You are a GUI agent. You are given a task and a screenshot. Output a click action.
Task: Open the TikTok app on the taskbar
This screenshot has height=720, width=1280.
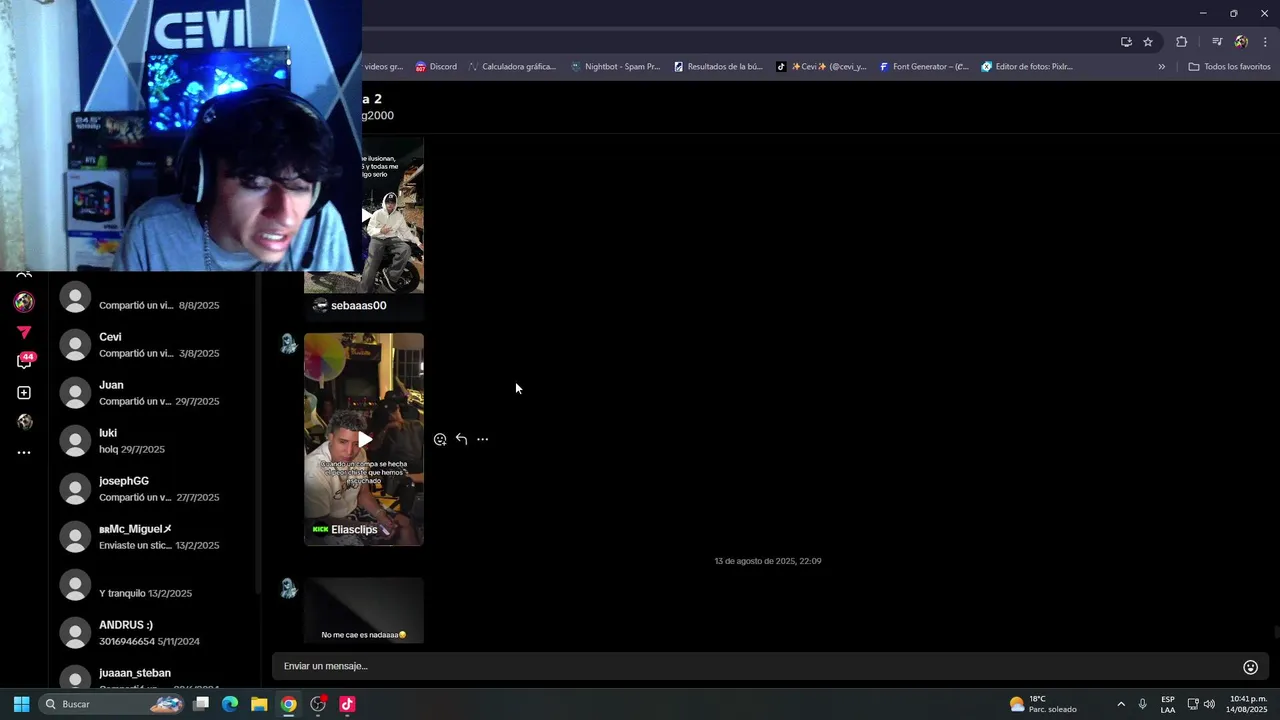click(x=347, y=704)
